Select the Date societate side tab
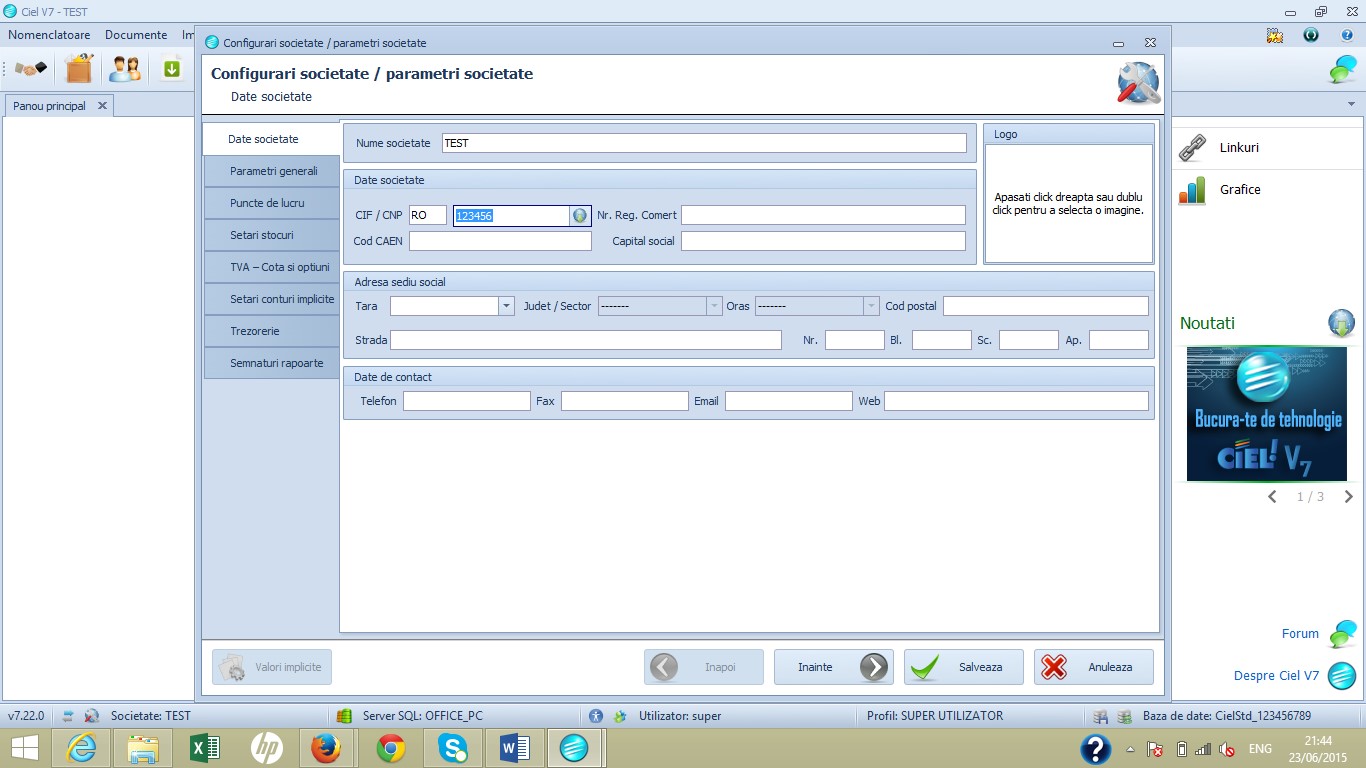Viewport: 1366px width, 768px height. tap(271, 139)
